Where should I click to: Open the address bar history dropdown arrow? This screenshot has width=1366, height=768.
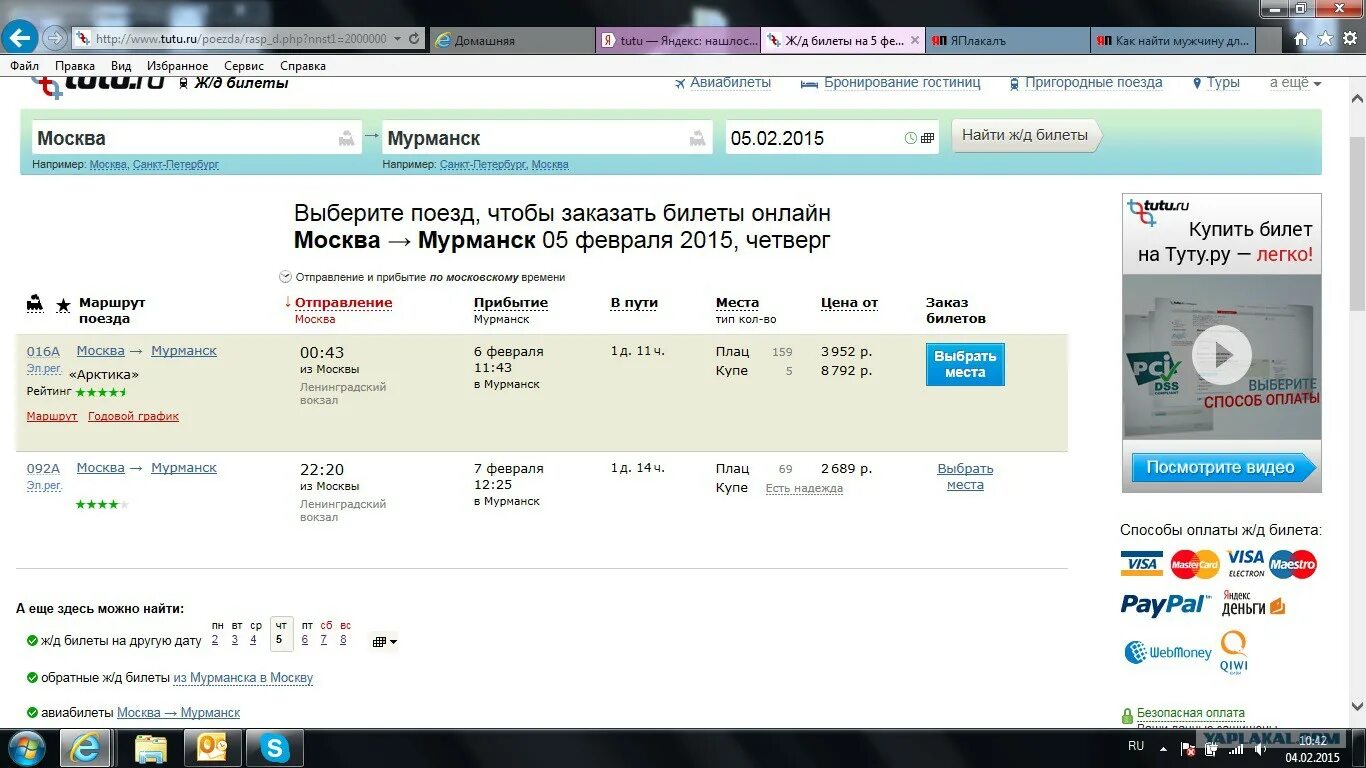point(399,39)
